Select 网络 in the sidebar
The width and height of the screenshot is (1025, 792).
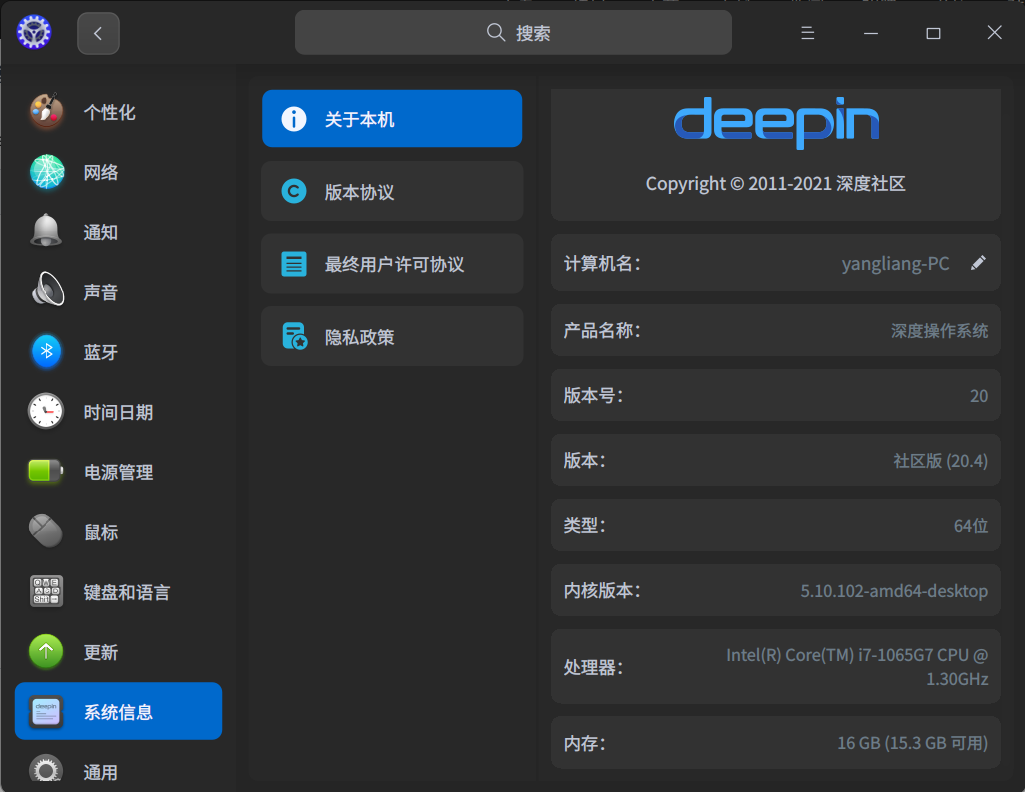101,173
